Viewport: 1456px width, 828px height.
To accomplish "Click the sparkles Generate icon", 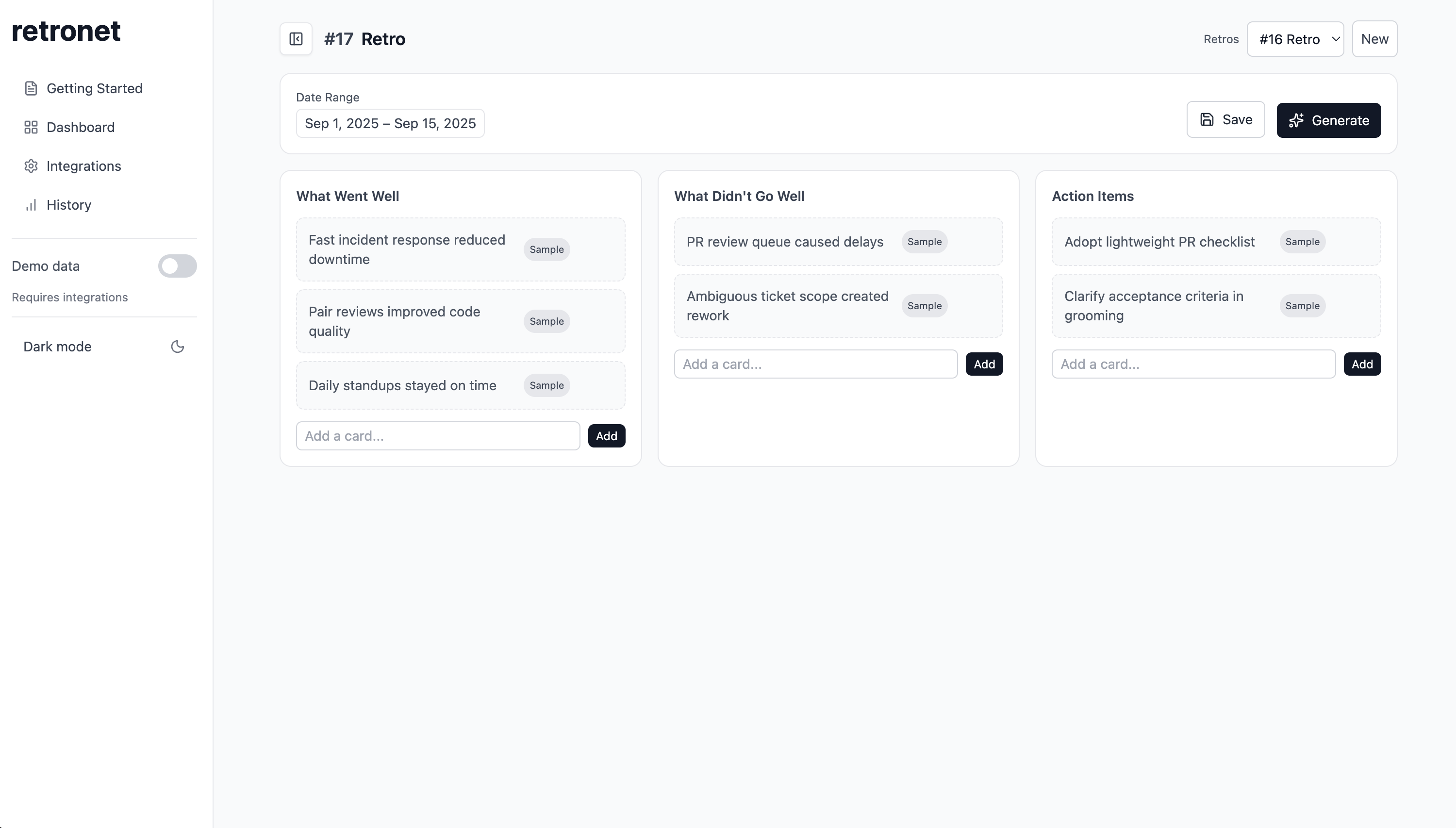I will [1296, 120].
